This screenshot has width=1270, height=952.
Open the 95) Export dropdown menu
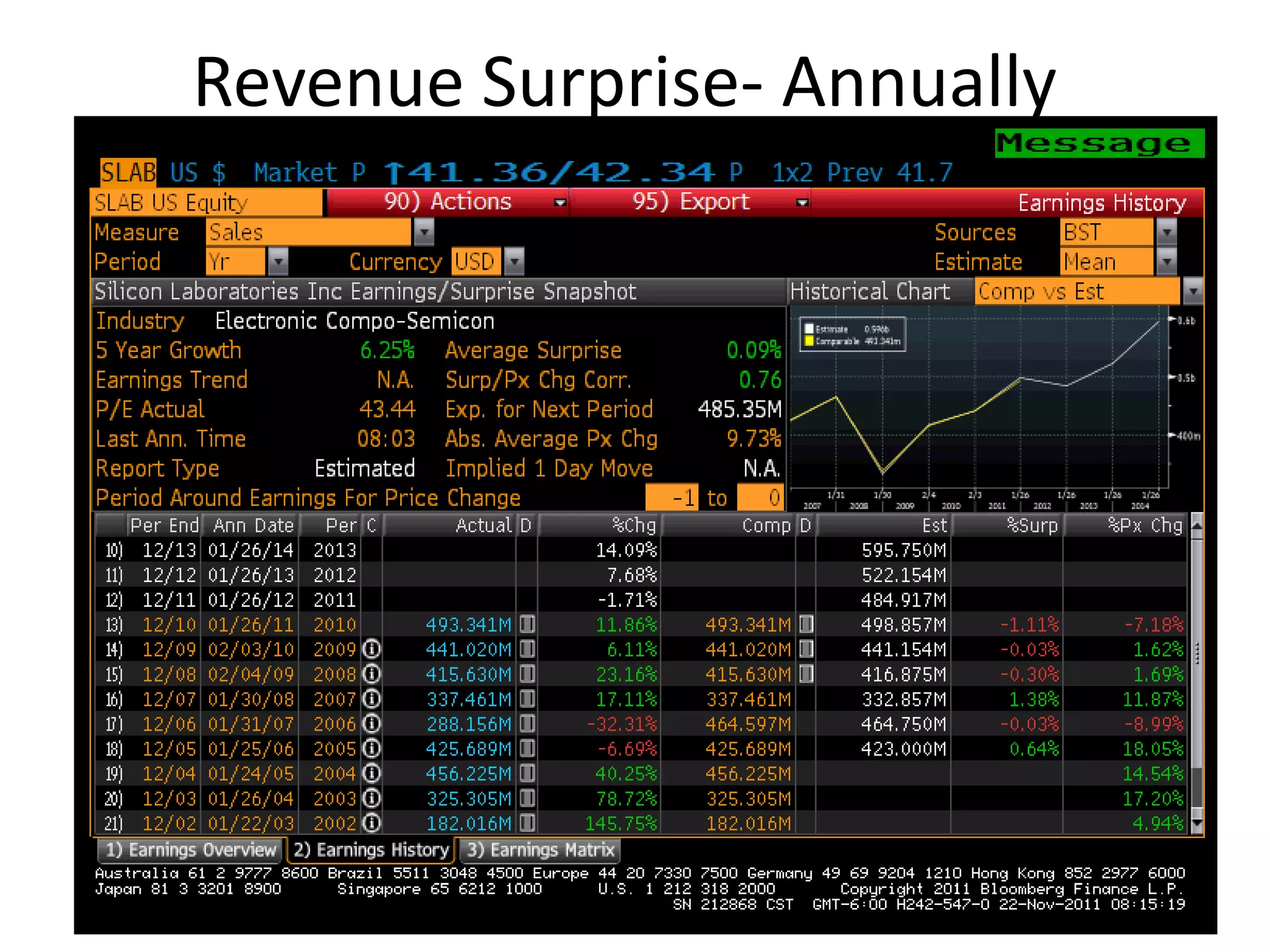(690, 202)
